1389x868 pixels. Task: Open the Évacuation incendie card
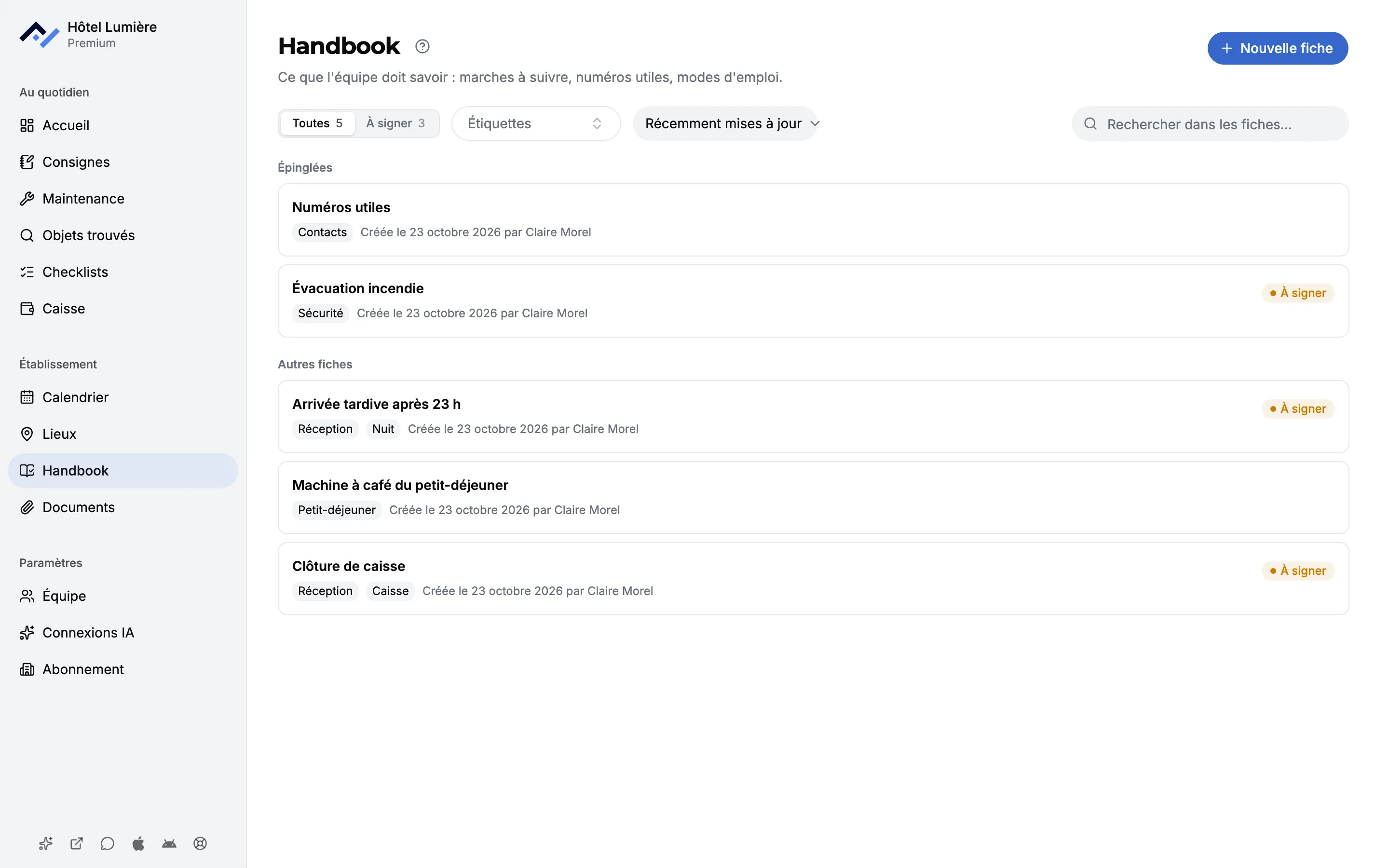[x=813, y=301]
